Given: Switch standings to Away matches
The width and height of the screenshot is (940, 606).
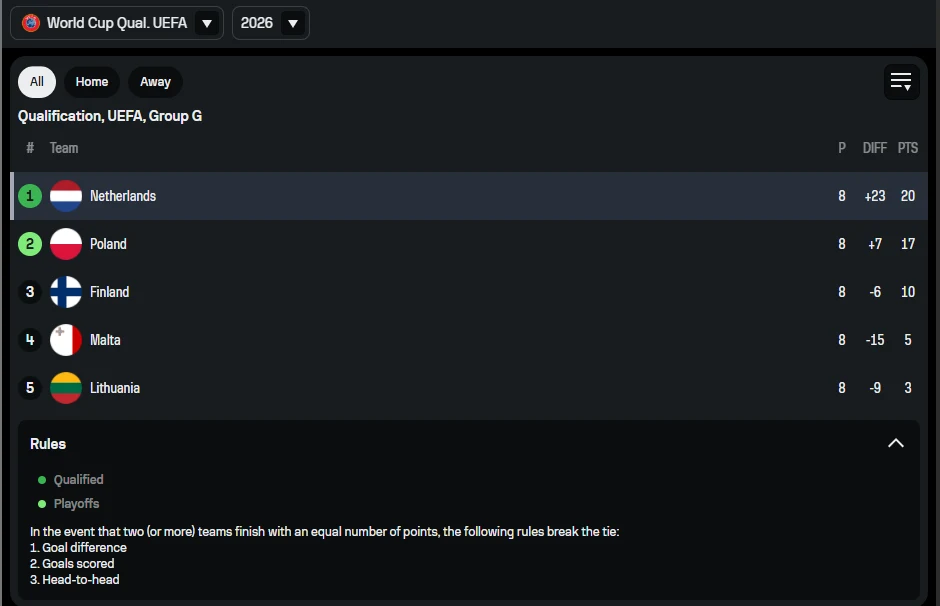Looking at the screenshot, I should click(155, 82).
